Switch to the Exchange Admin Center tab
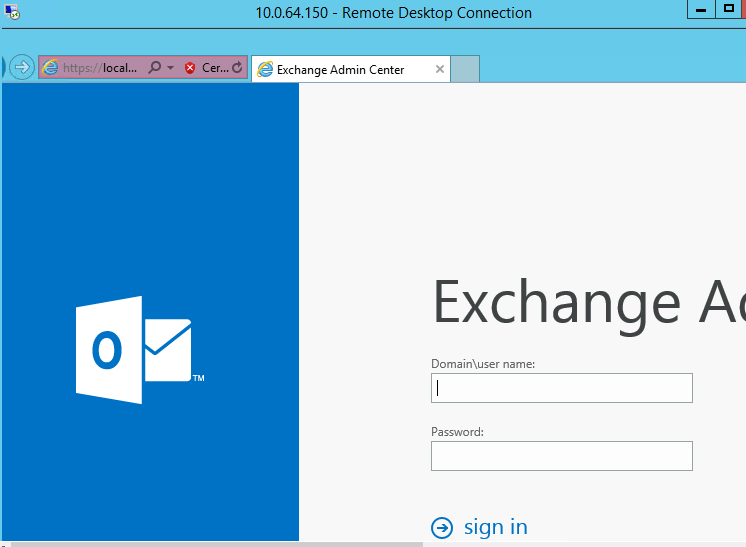Screen dimensions: 746x547 click(340, 70)
